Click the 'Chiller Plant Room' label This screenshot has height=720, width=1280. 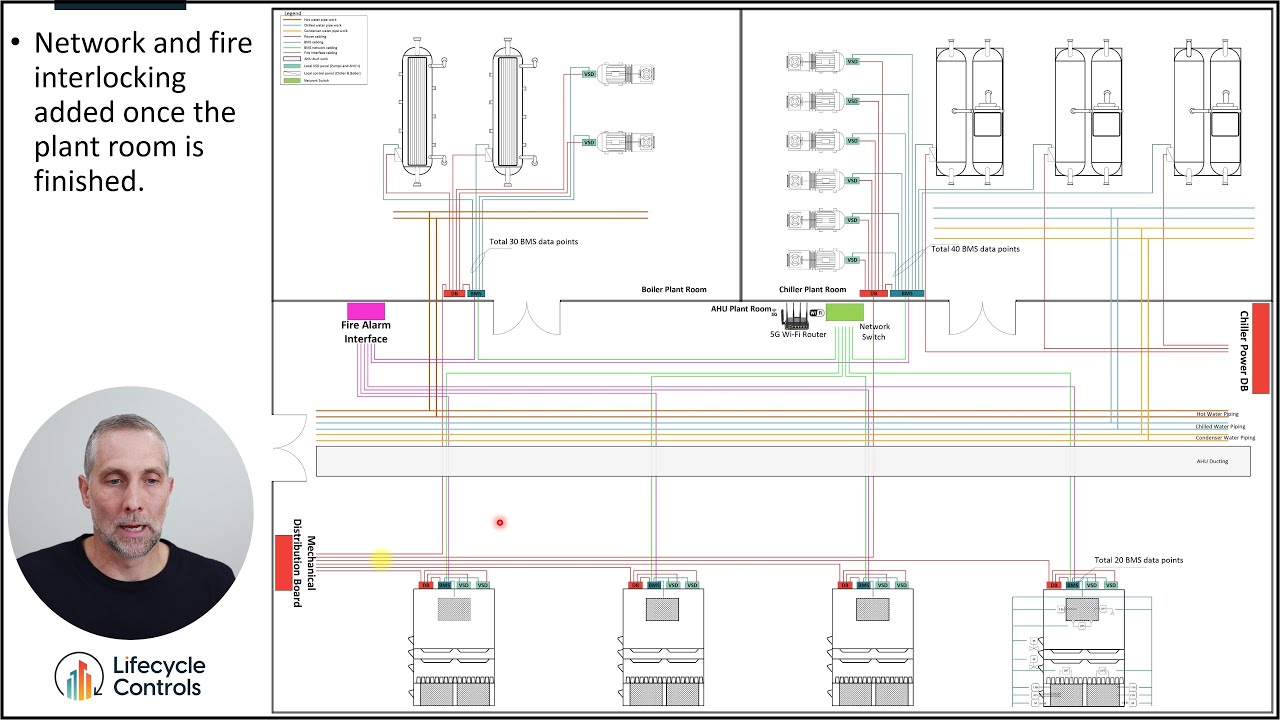pyautogui.click(x=813, y=290)
